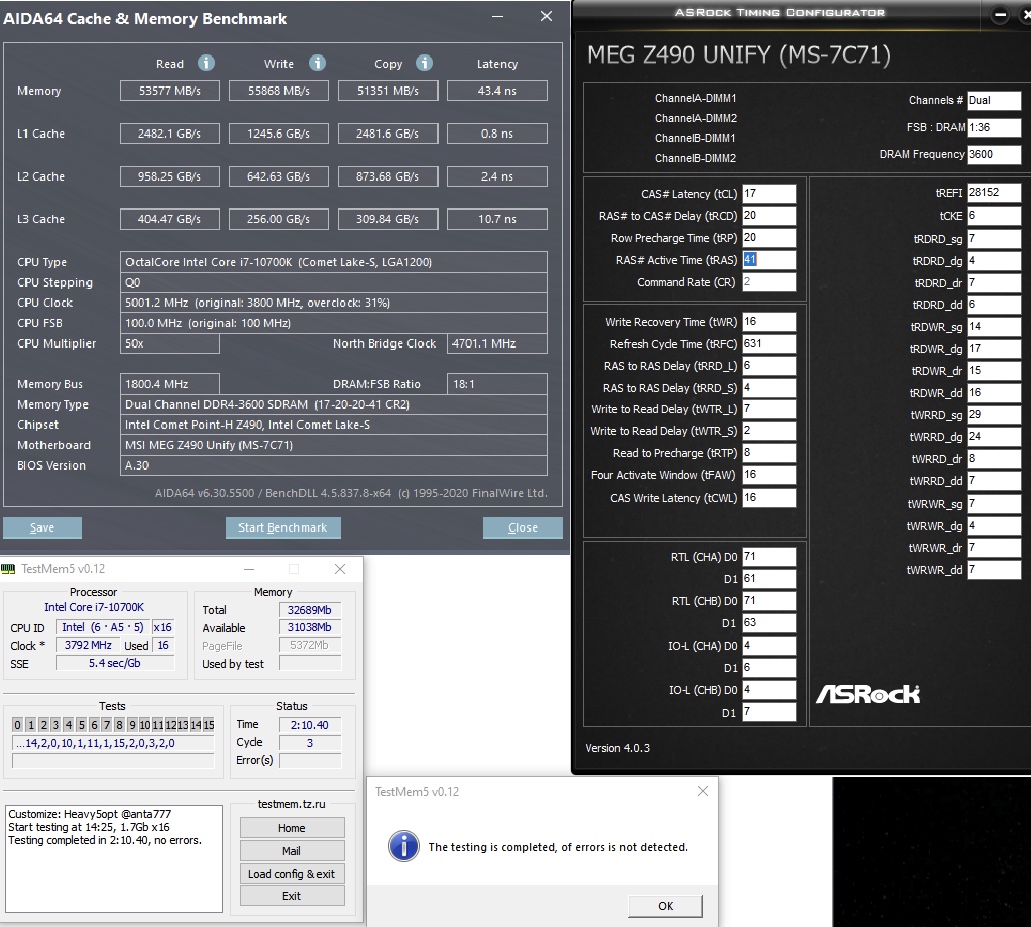Click the CAS Write Latency (tCWL) field

[769, 498]
